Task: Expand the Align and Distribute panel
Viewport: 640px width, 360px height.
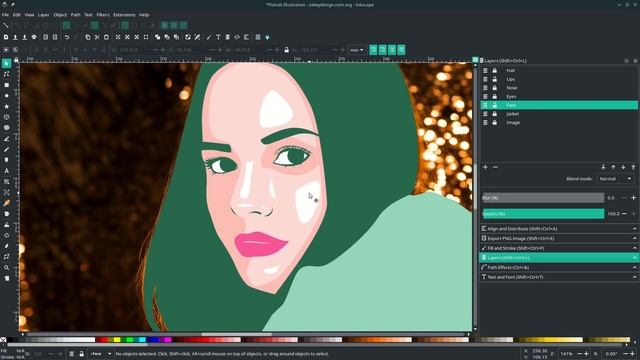Action: coord(558,229)
